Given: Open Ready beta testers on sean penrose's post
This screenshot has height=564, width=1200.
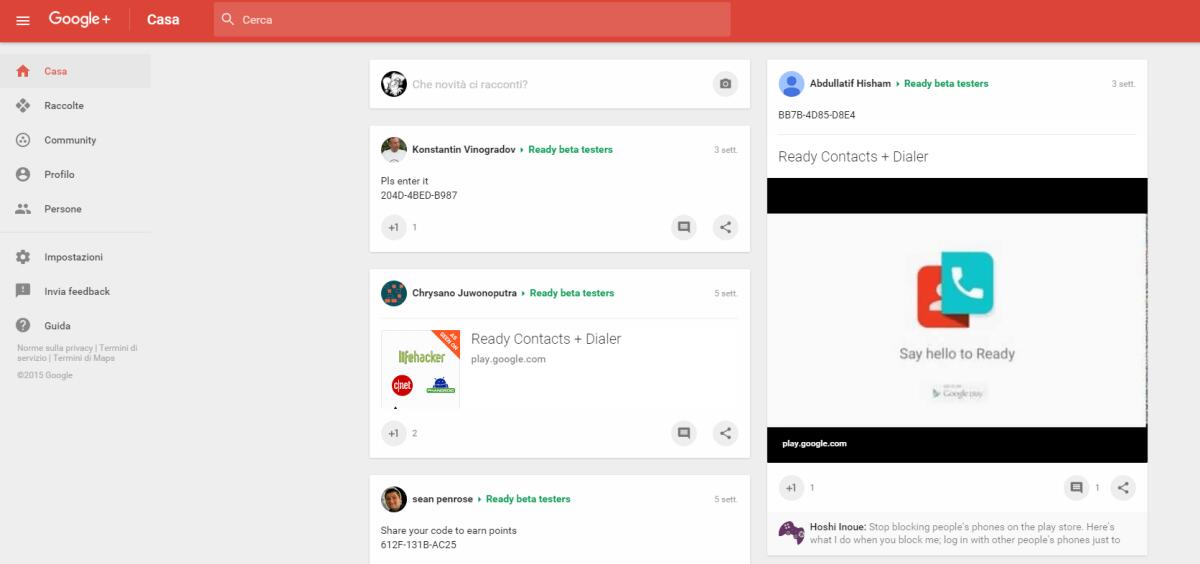Looking at the screenshot, I should pyautogui.click(x=528, y=499).
